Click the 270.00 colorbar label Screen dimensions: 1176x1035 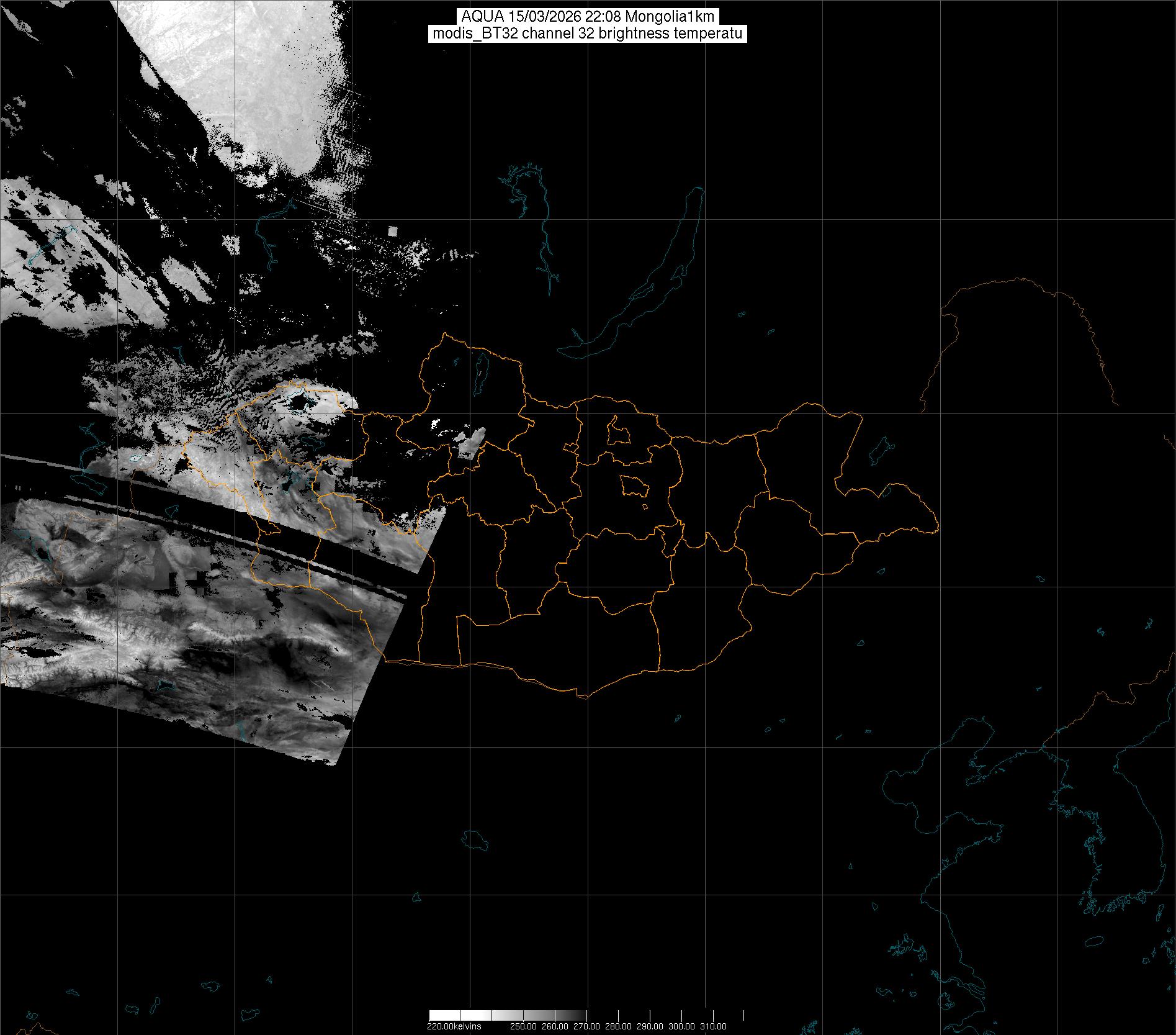coord(586,1026)
